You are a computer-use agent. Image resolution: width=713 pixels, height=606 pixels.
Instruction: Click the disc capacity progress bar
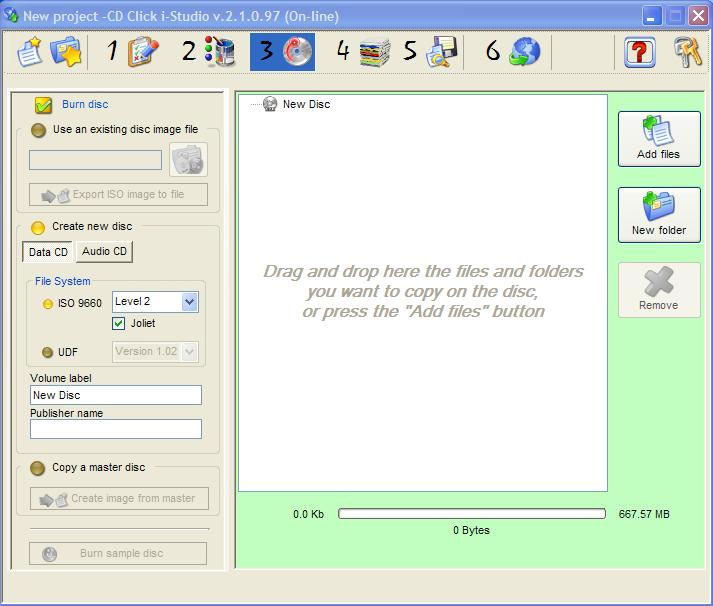point(472,514)
